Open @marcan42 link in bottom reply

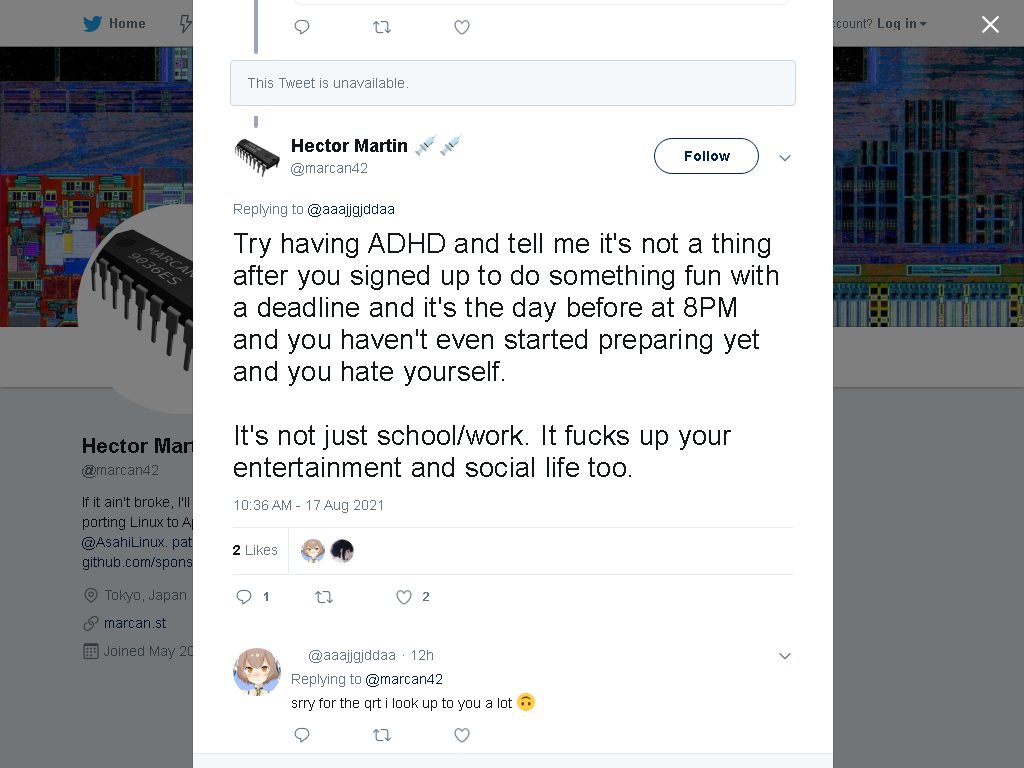[404, 679]
